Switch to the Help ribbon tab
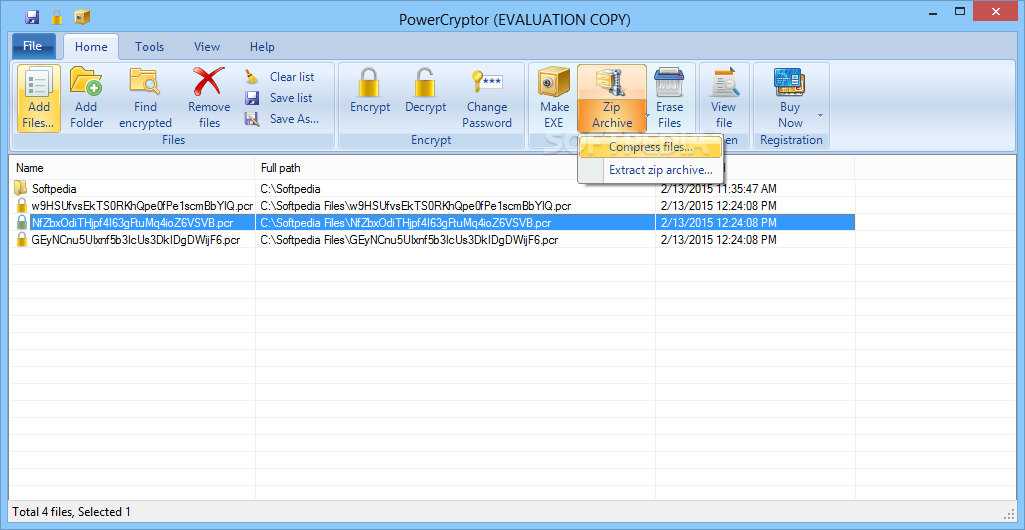Viewport: 1025px width, 530px height. (x=262, y=46)
